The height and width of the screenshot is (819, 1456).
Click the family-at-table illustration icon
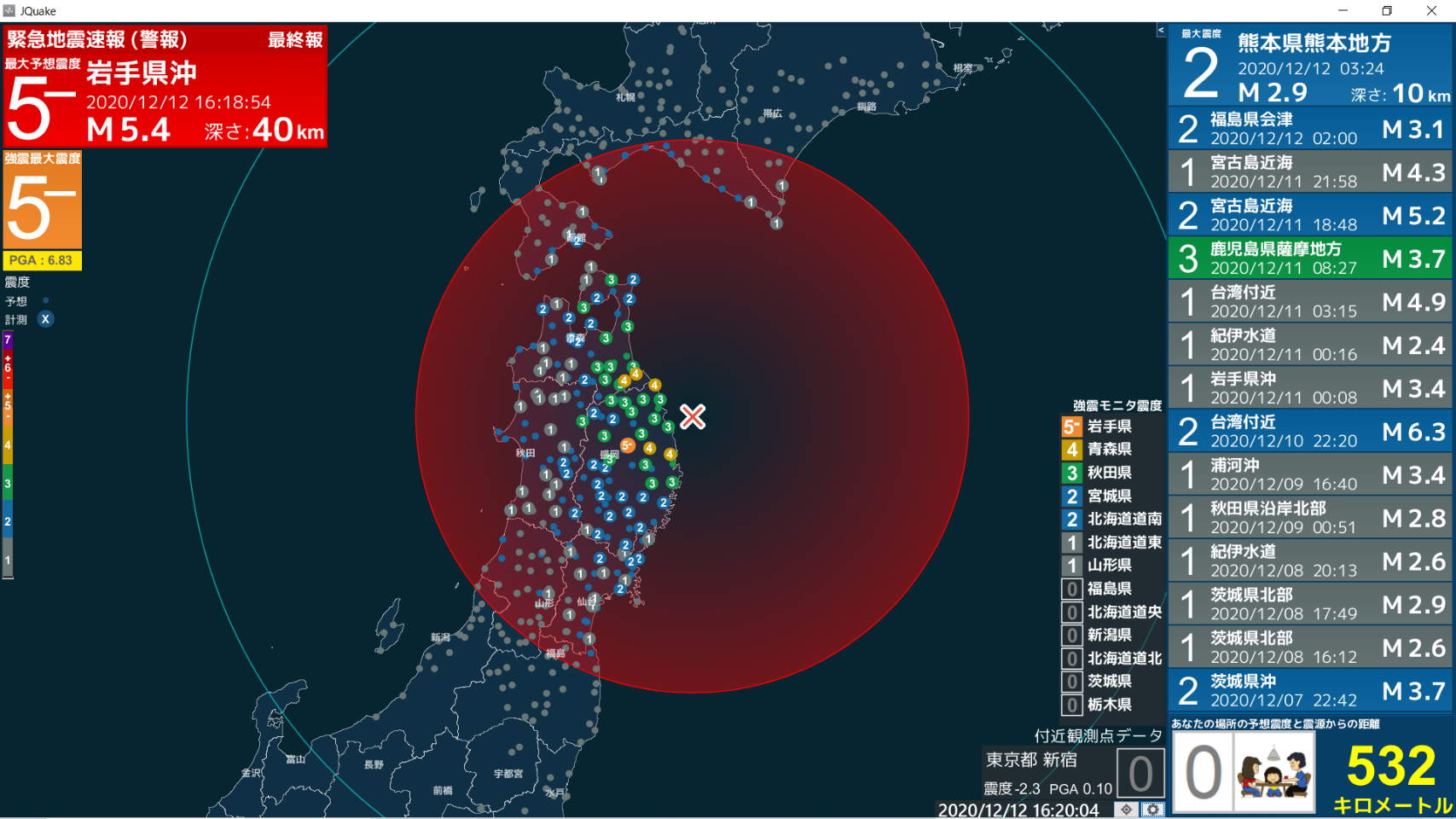(x=1273, y=772)
